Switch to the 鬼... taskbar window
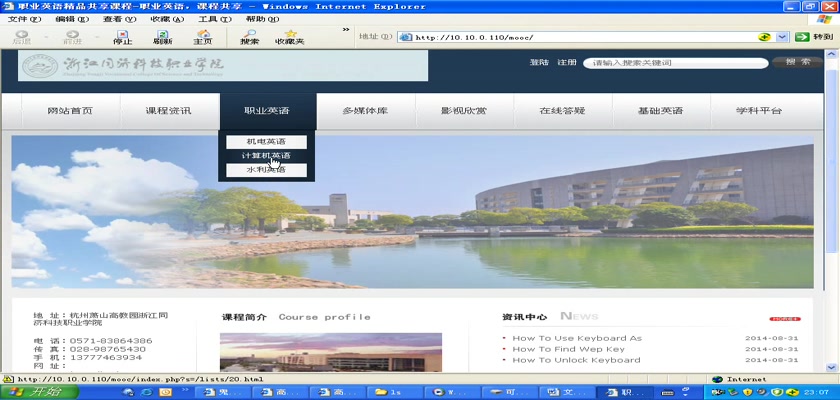The image size is (840, 400). pos(225,393)
